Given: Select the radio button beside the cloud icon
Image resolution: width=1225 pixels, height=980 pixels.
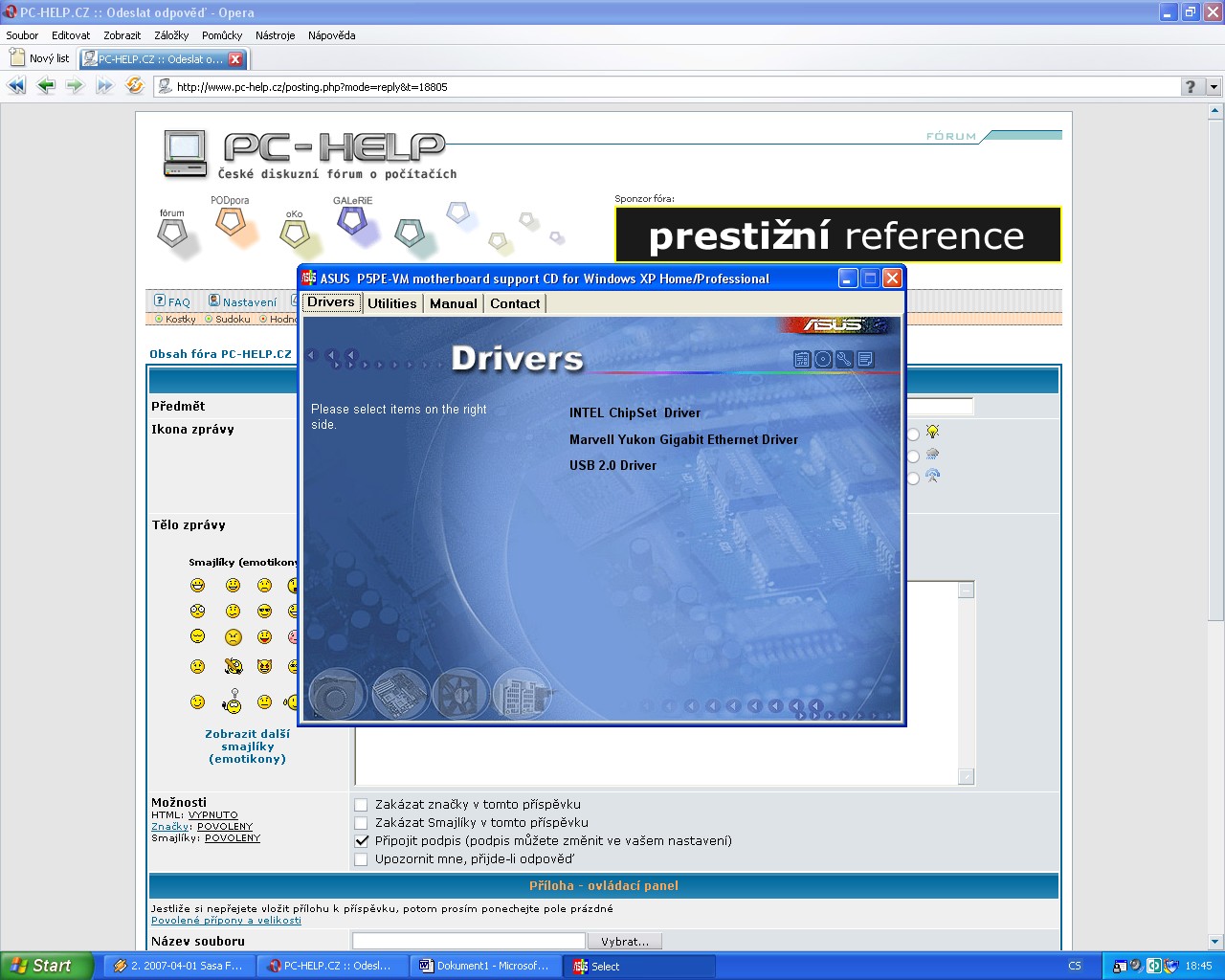Looking at the screenshot, I should click(913, 457).
